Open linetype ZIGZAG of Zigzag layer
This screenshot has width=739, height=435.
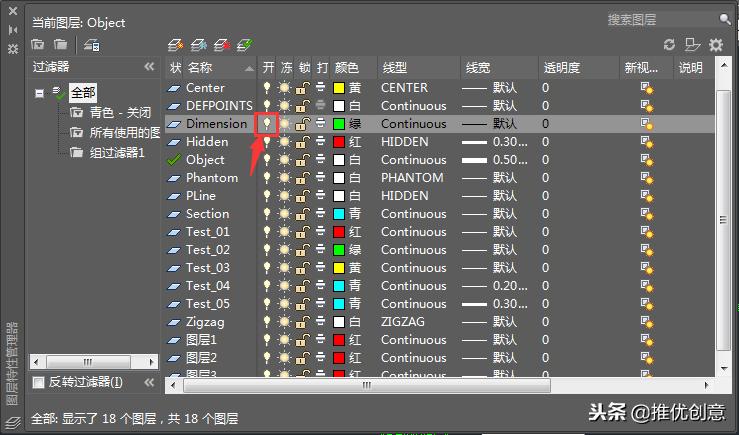pyautogui.click(x=402, y=322)
